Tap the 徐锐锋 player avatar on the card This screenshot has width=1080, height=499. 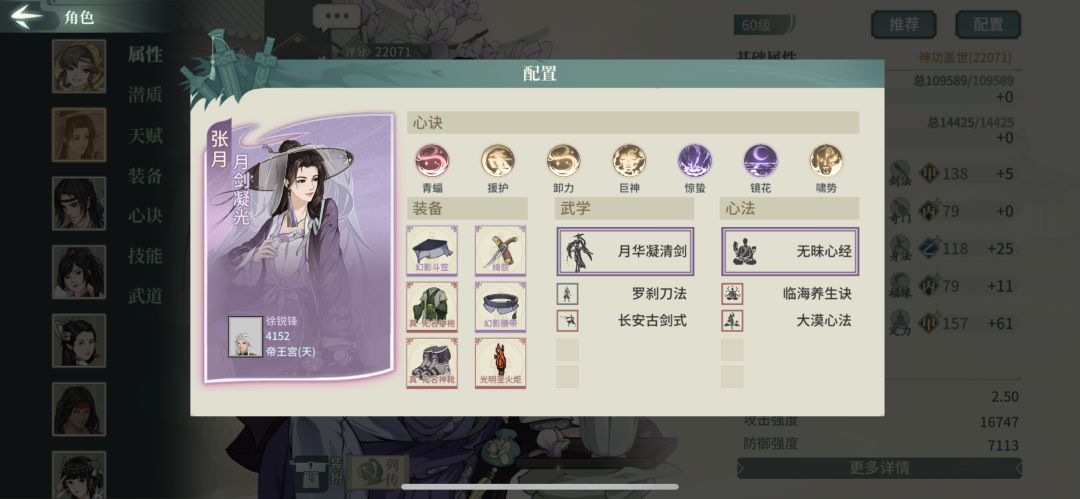pos(245,336)
